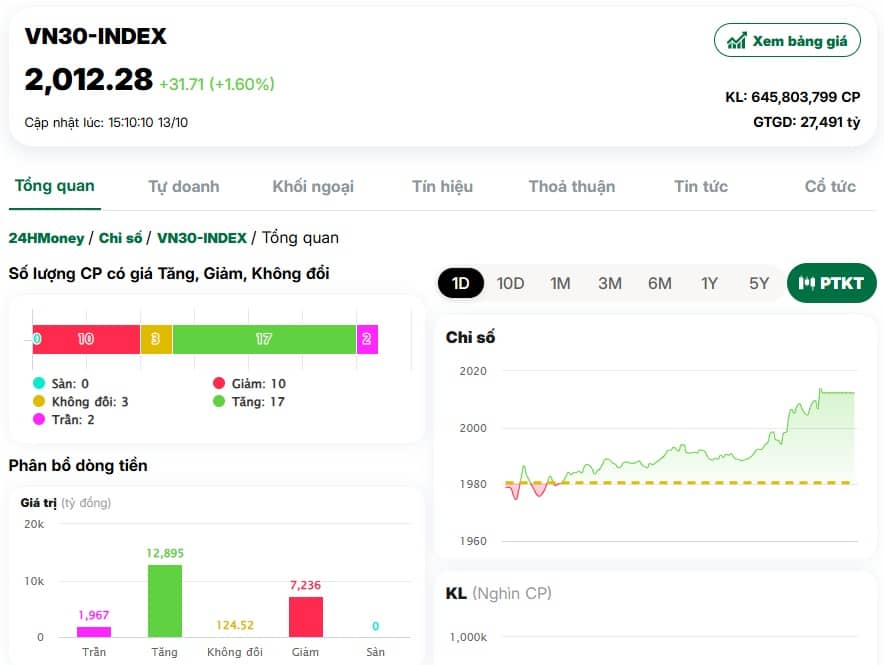Image resolution: width=884 pixels, height=665 pixels.
Task: Select the 6M time range
Action: tap(660, 283)
